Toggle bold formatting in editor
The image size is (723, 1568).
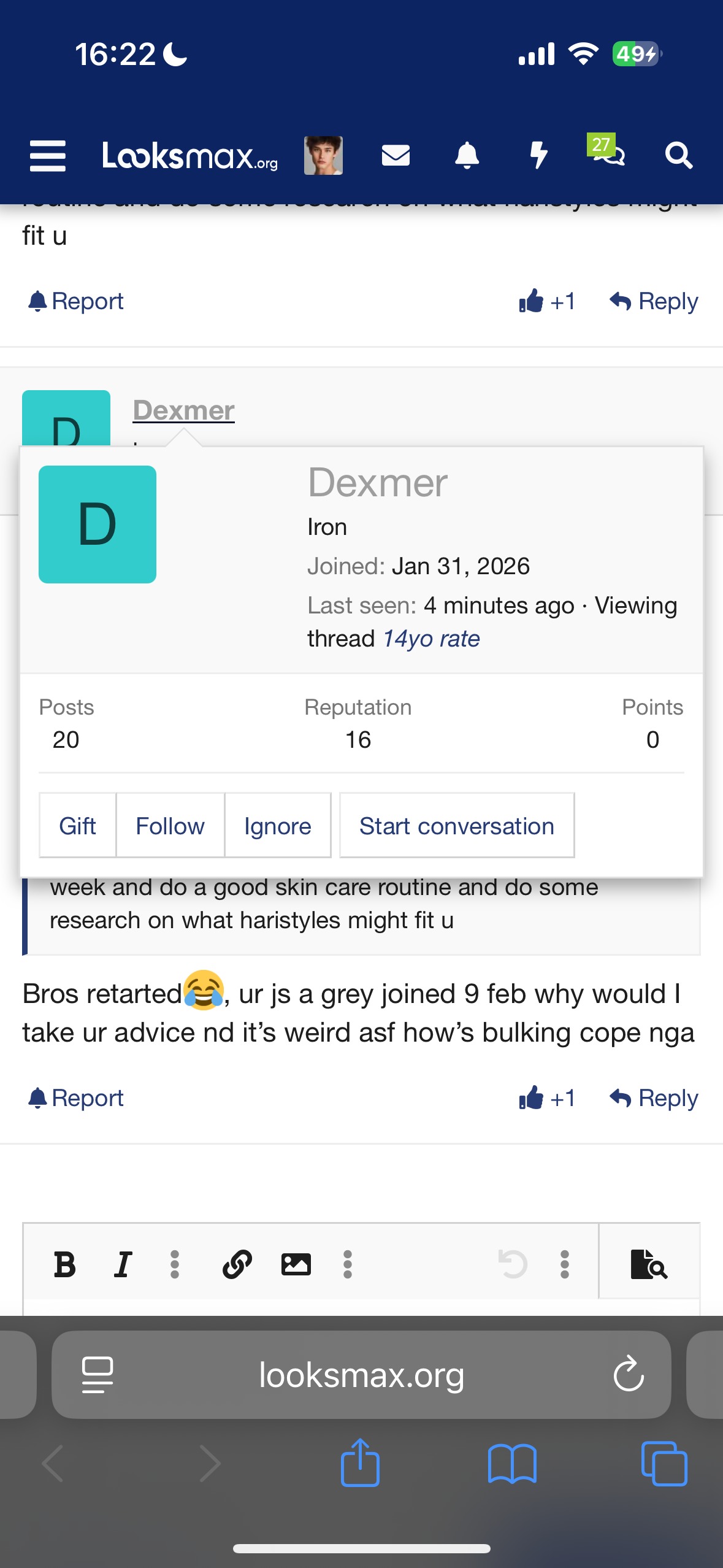pyautogui.click(x=64, y=1264)
